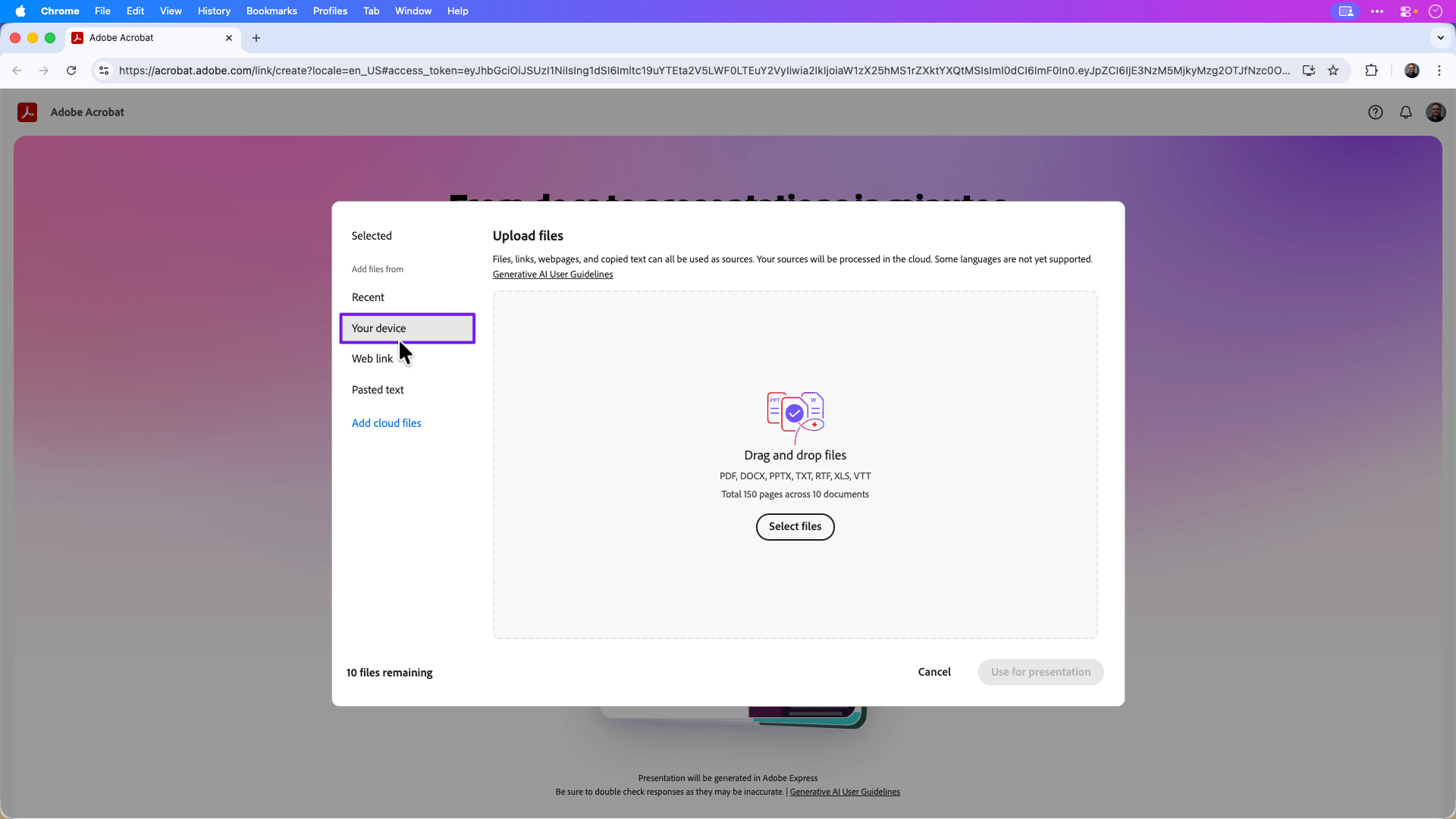This screenshot has width=1456, height=819.
Task: Click the 'Add files from' label
Action: point(377,269)
